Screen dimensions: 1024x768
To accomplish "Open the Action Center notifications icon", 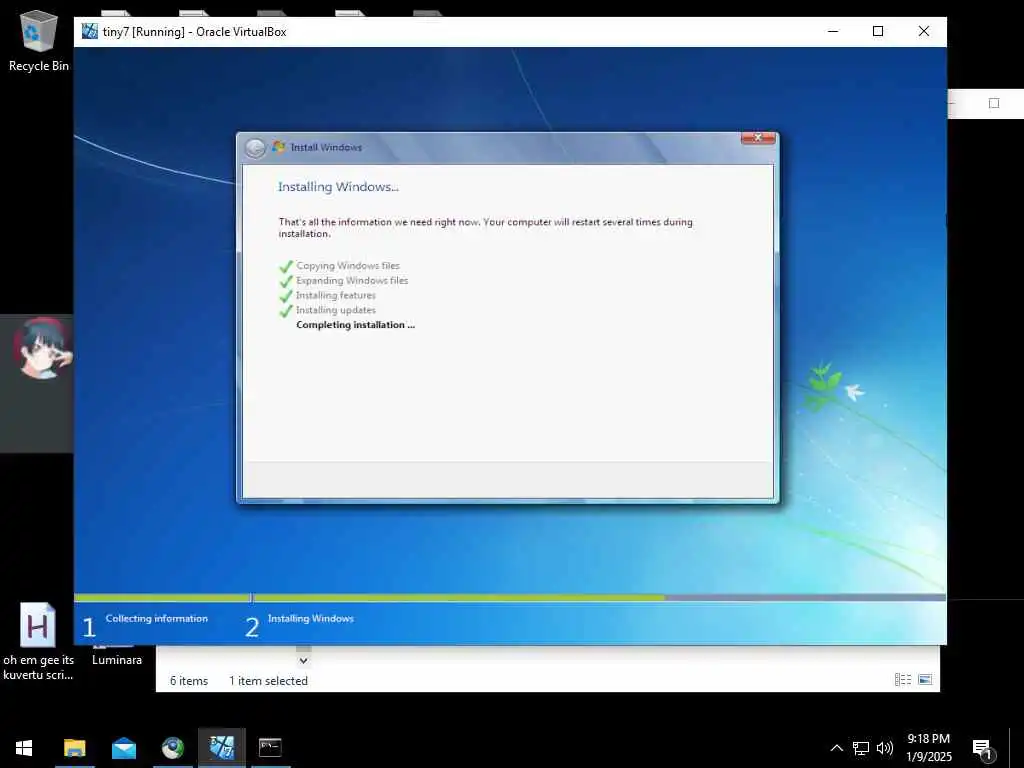I will 982,748.
